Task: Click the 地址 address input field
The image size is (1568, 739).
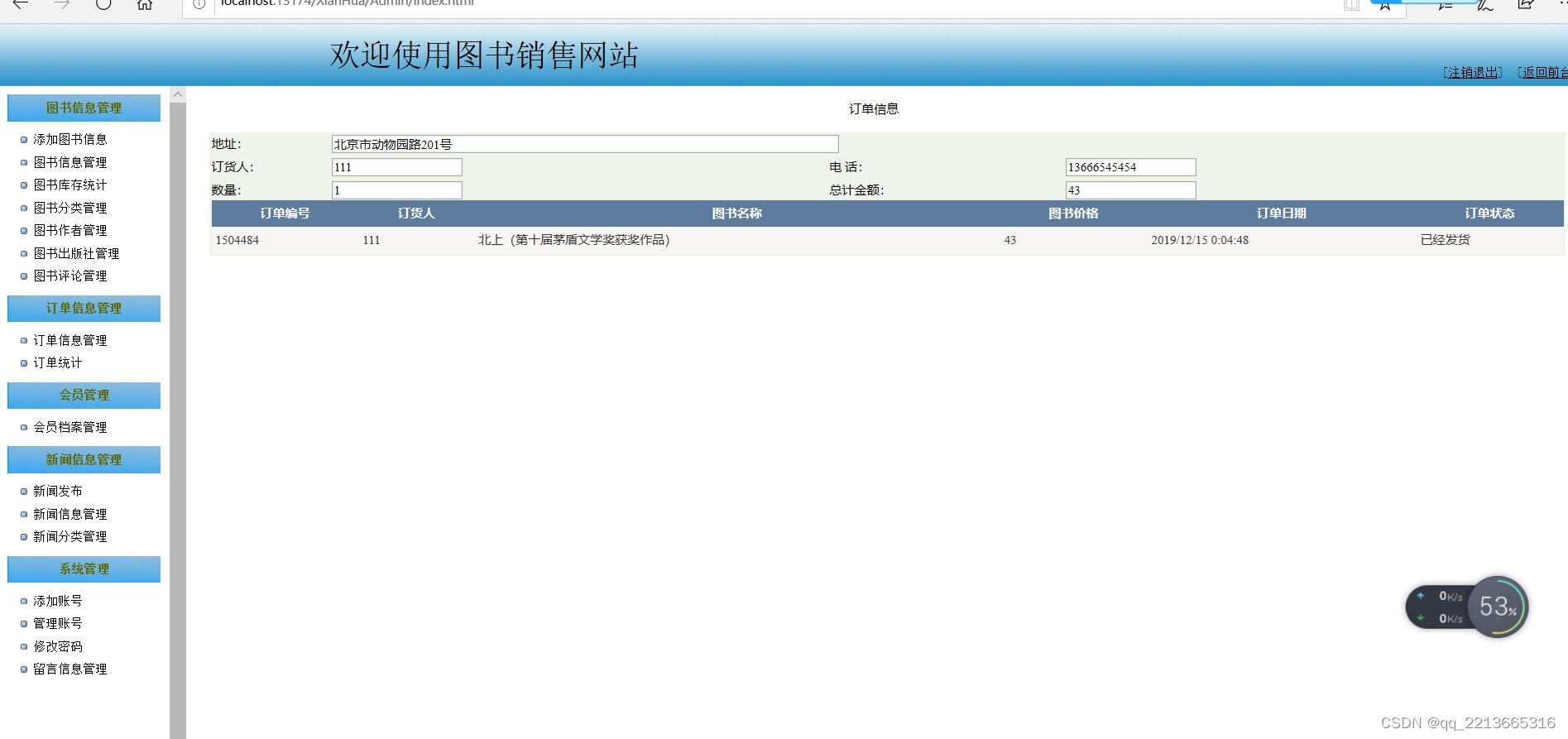Action: coord(585,144)
